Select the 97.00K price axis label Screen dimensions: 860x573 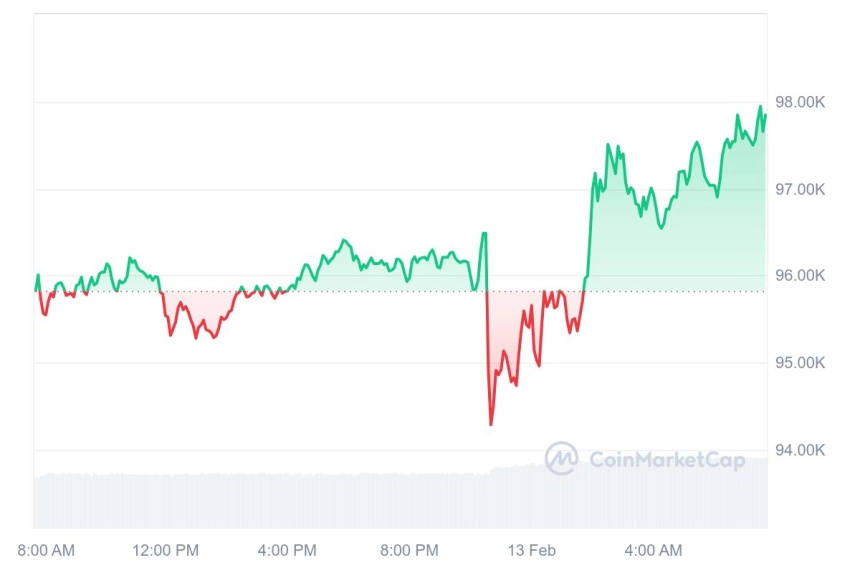tap(800, 190)
